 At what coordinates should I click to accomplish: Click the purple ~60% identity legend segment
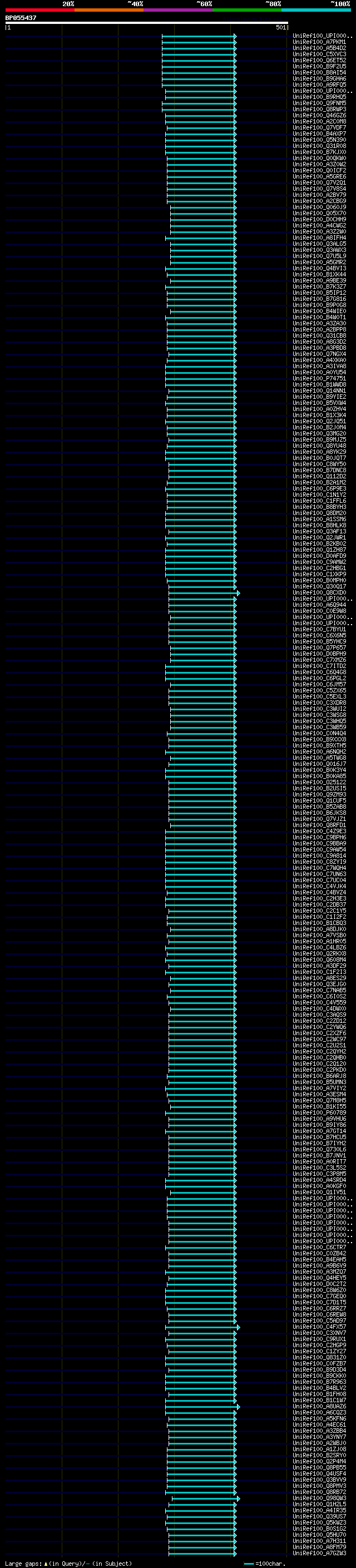(179, 10)
